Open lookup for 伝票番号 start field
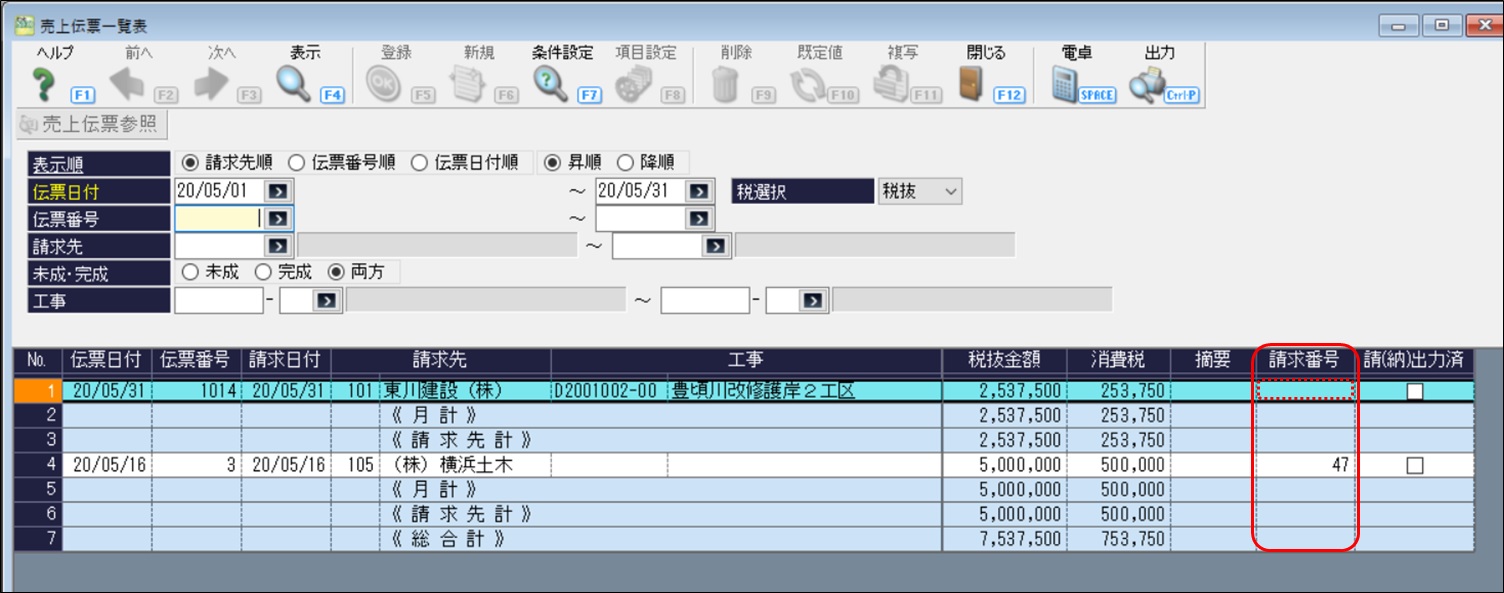 tap(278, 218)
